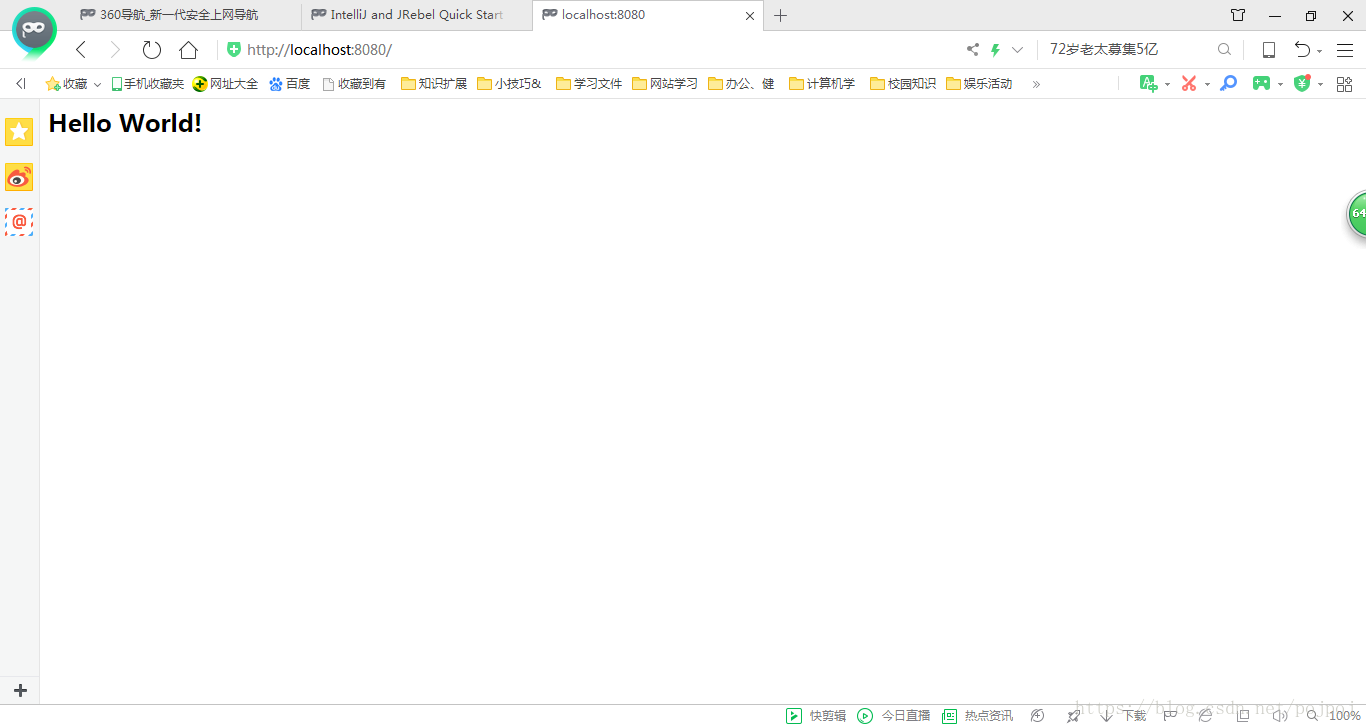Image resolution: width=1366 pixels, height=728 pixels.
Task: Open 网址大全 bookmark
Action: (225, 84)
